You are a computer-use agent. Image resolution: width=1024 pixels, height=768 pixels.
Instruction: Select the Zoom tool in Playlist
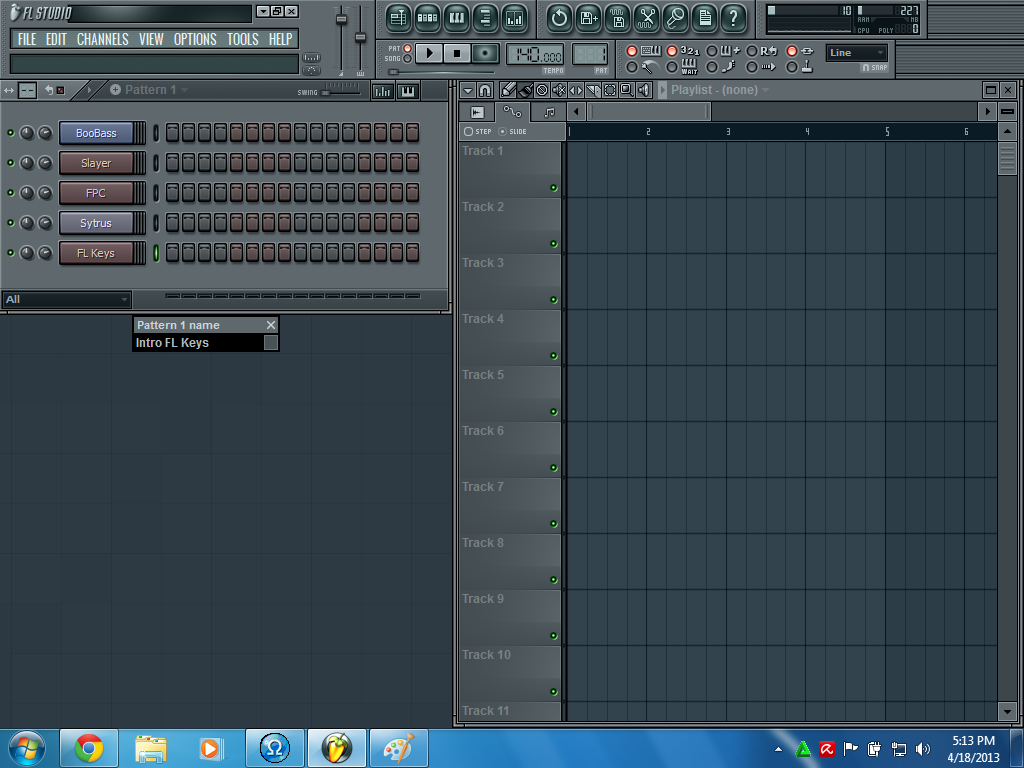click(x=627, y=90)
